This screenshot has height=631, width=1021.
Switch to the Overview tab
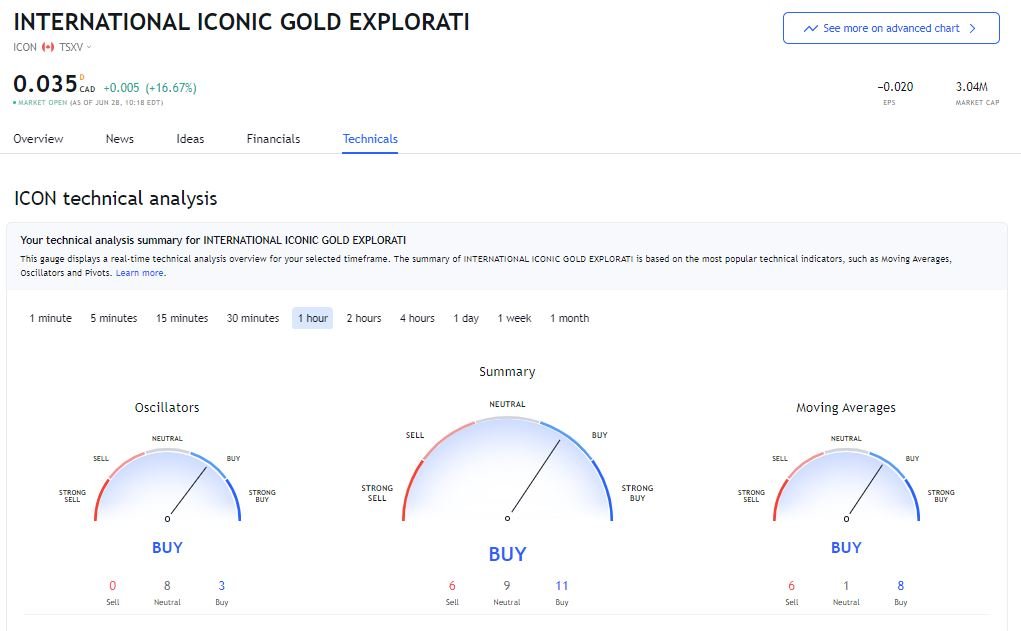click(x=38, y=139)
